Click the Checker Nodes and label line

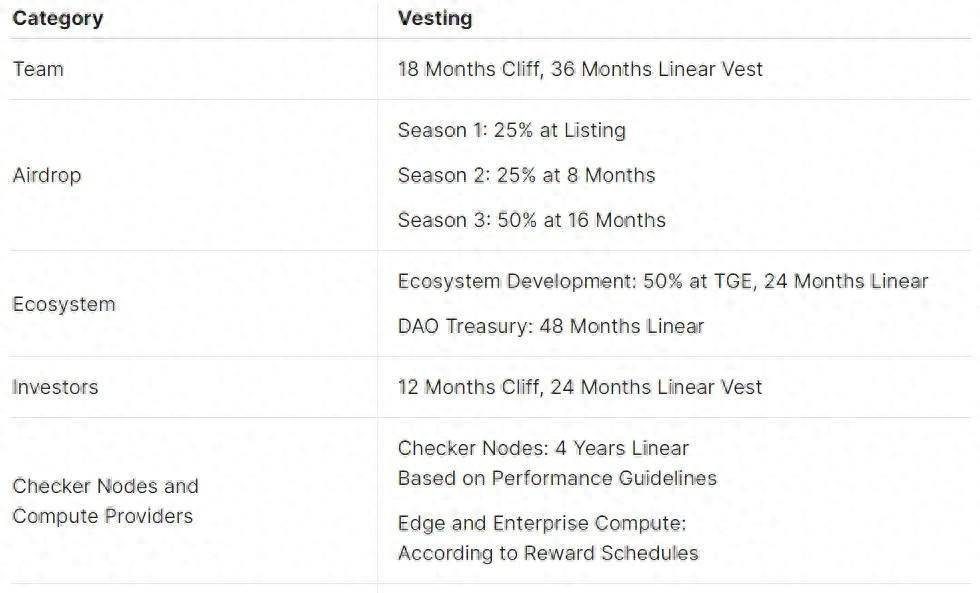pos(106,486)
